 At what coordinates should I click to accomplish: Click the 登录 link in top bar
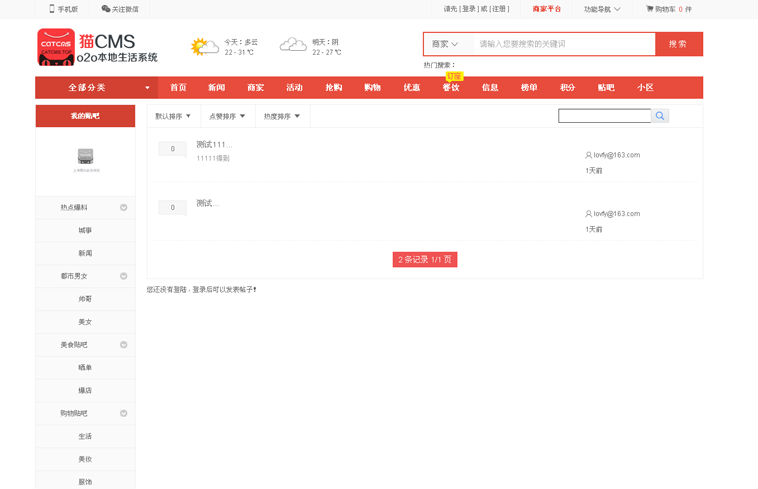(469, 9)
